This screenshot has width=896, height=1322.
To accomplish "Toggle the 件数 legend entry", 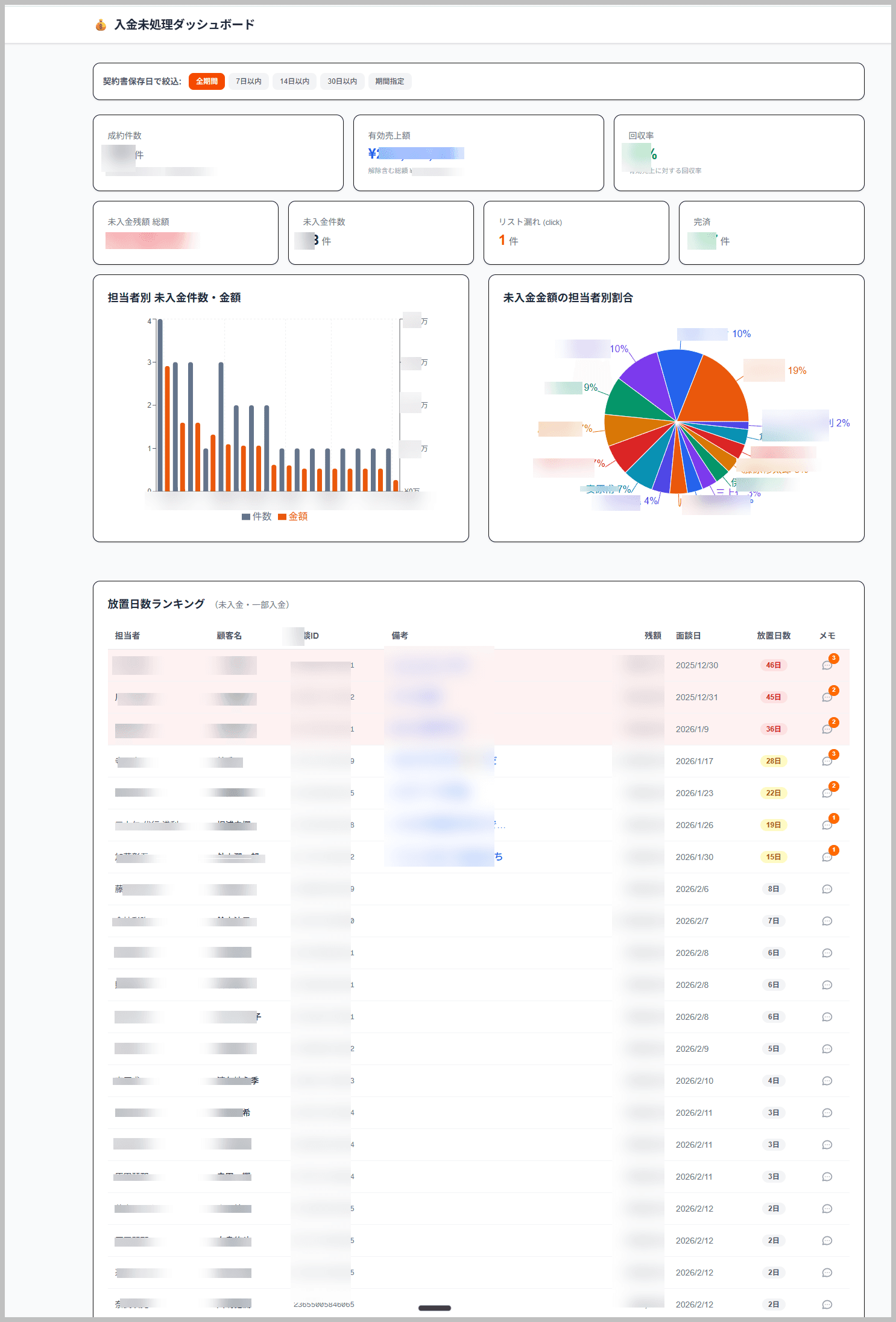I will 256,516.
